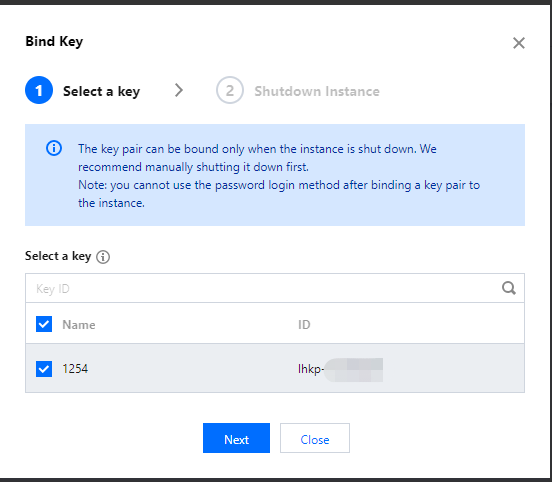Click the step 1 circle indicator
This screenshot has width=552, height=482.
click(x=39, y=90)
